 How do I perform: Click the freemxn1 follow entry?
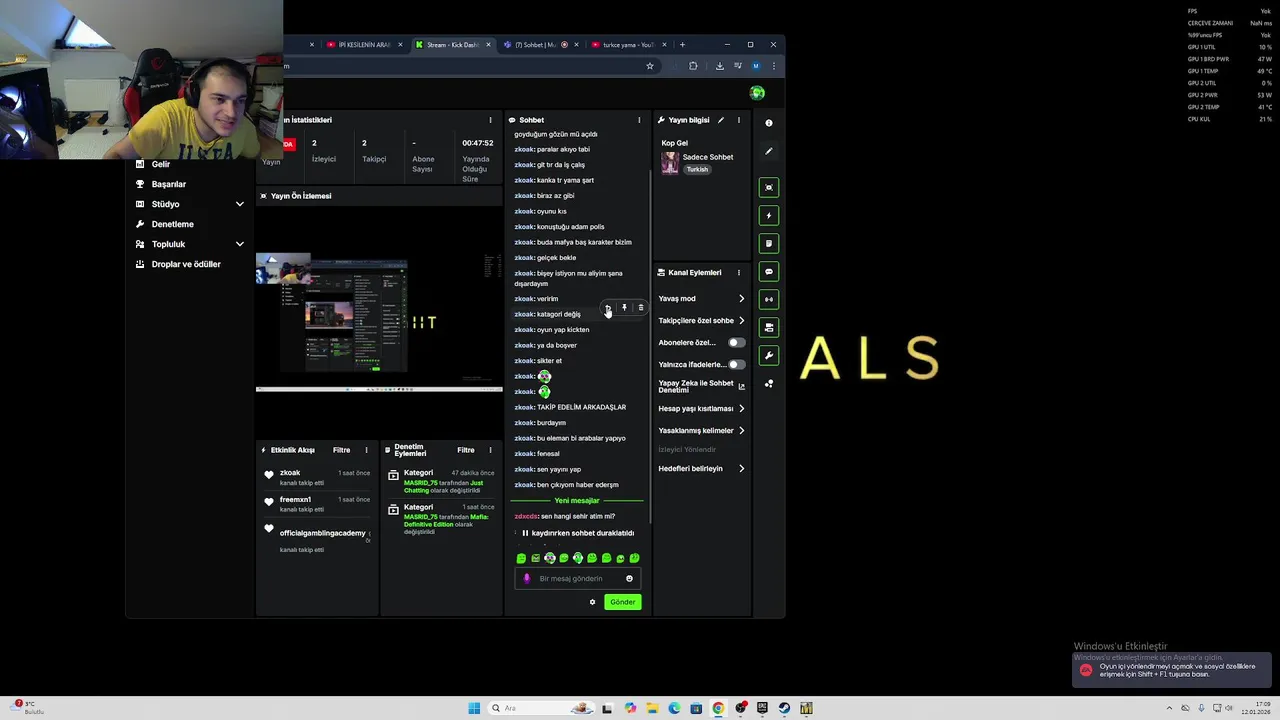[x=317, y=504]
